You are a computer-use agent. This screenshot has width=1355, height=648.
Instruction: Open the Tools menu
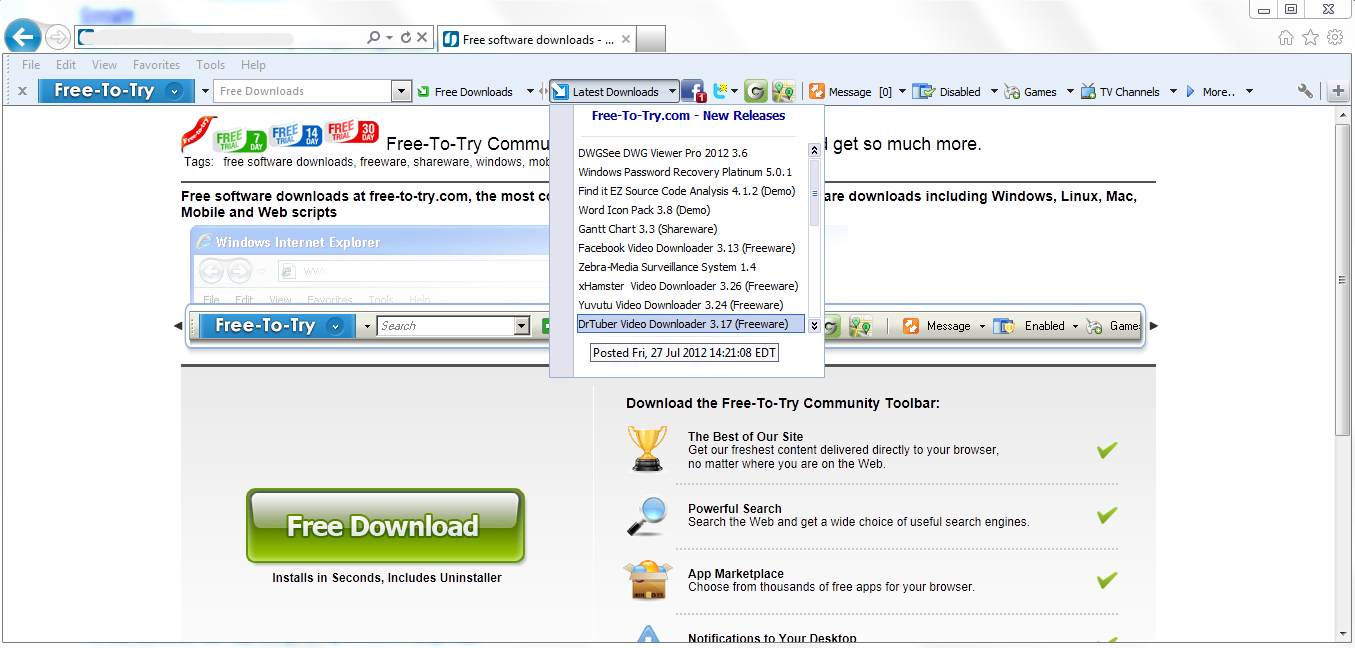pos(210,65)
